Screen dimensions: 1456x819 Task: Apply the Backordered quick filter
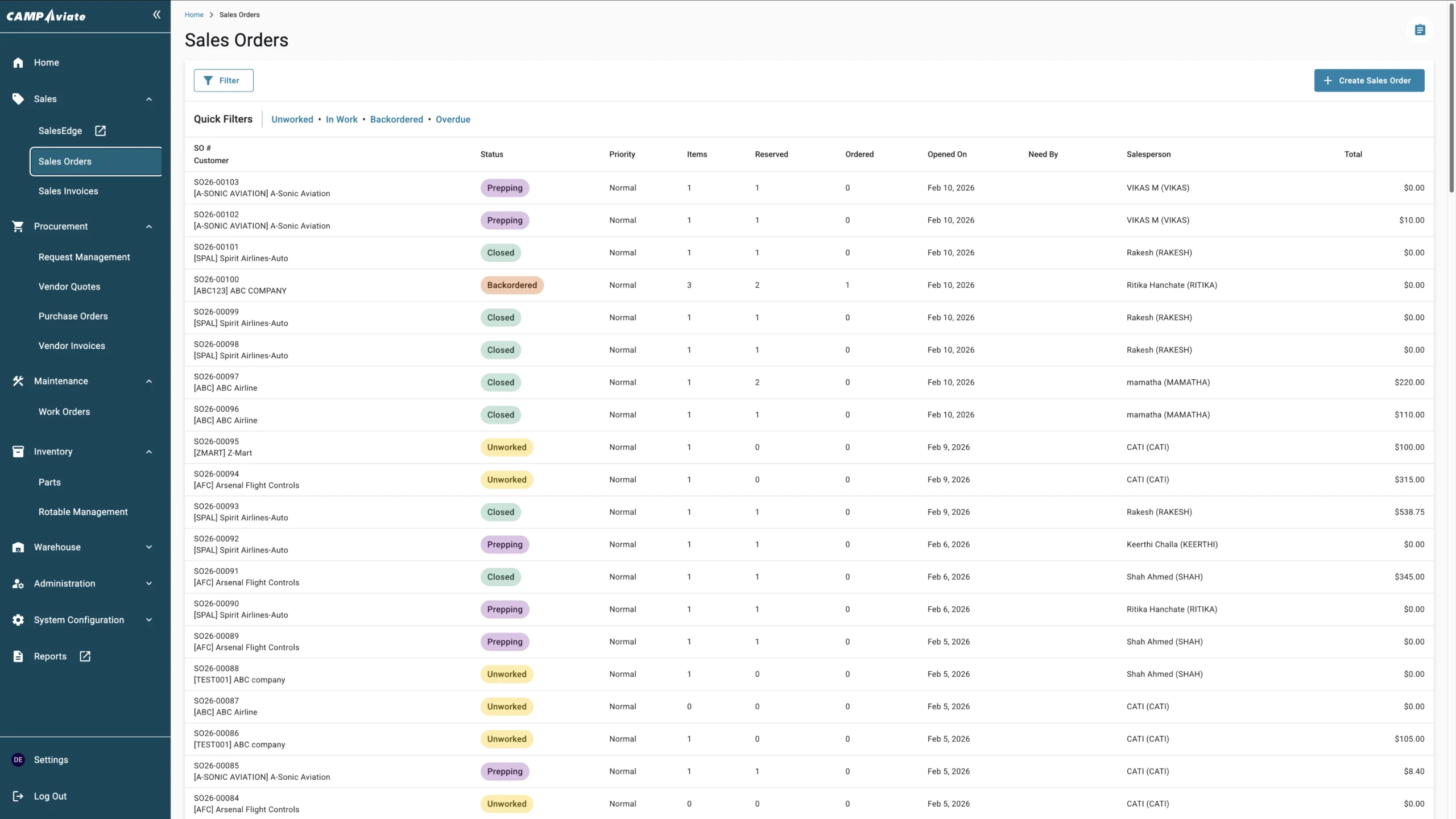[396, 119]
